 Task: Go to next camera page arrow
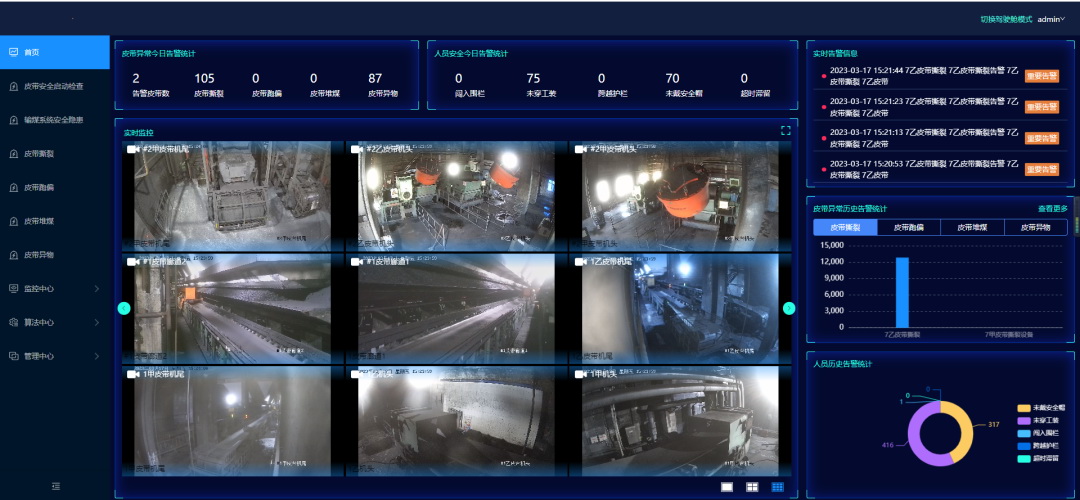[789, 308]
